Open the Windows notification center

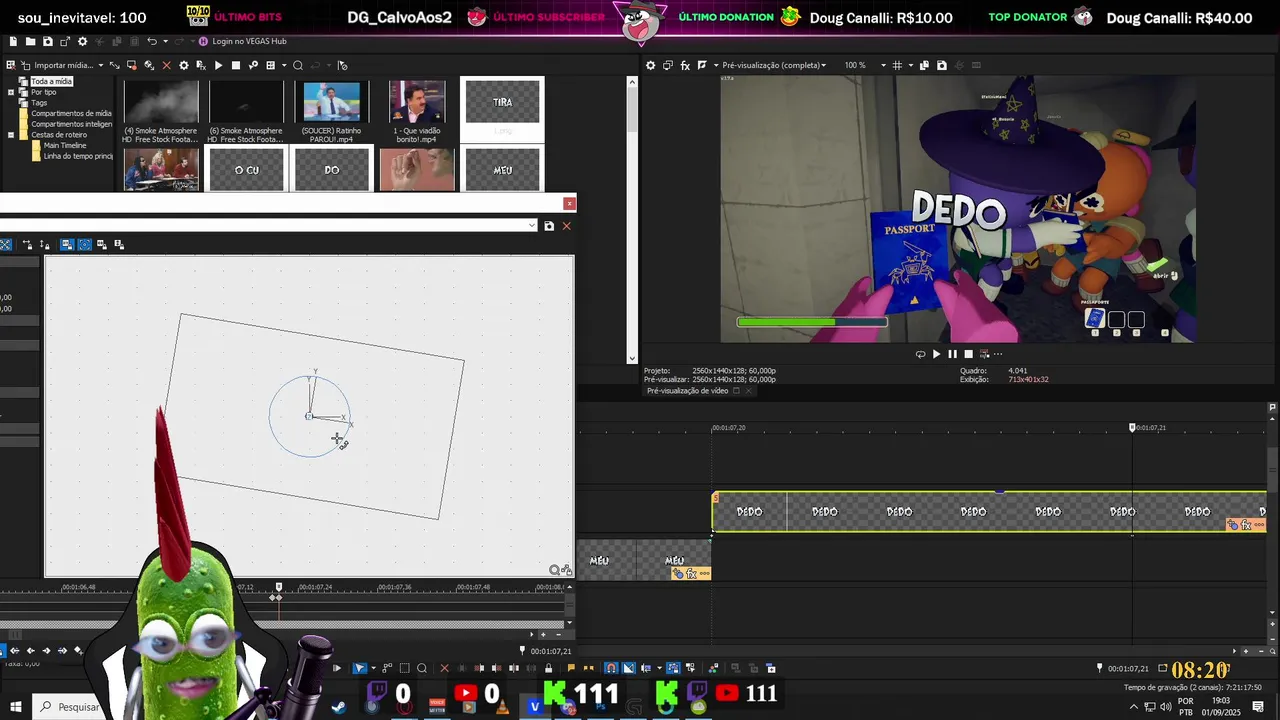tap(1258, 707)
